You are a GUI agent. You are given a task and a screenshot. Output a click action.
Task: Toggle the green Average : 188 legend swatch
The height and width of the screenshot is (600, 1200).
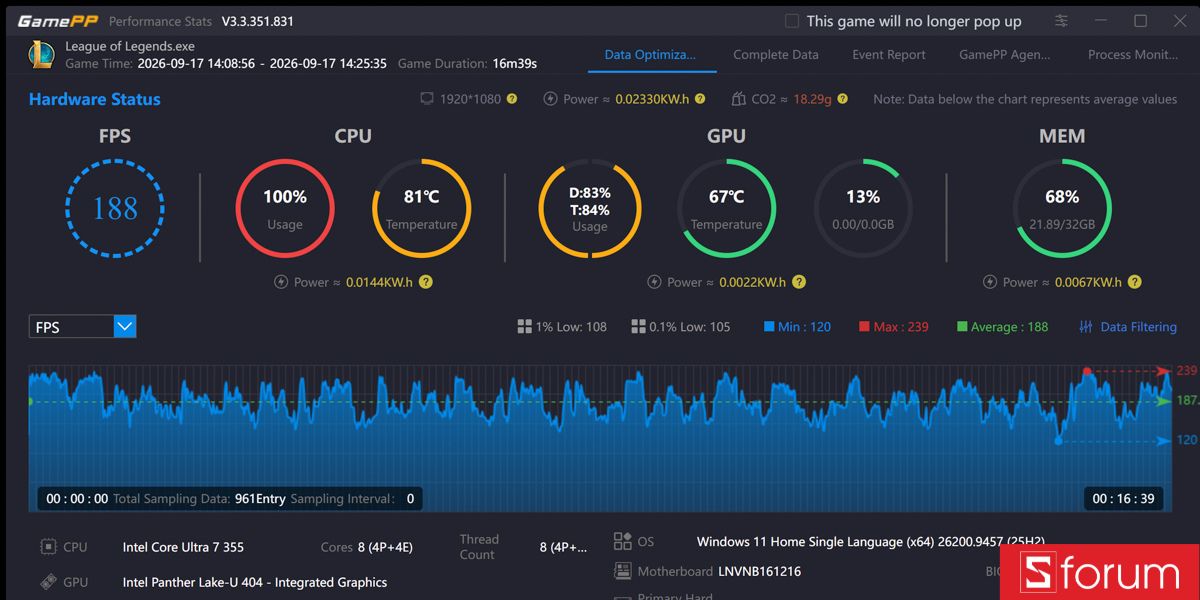coord(962,327)
